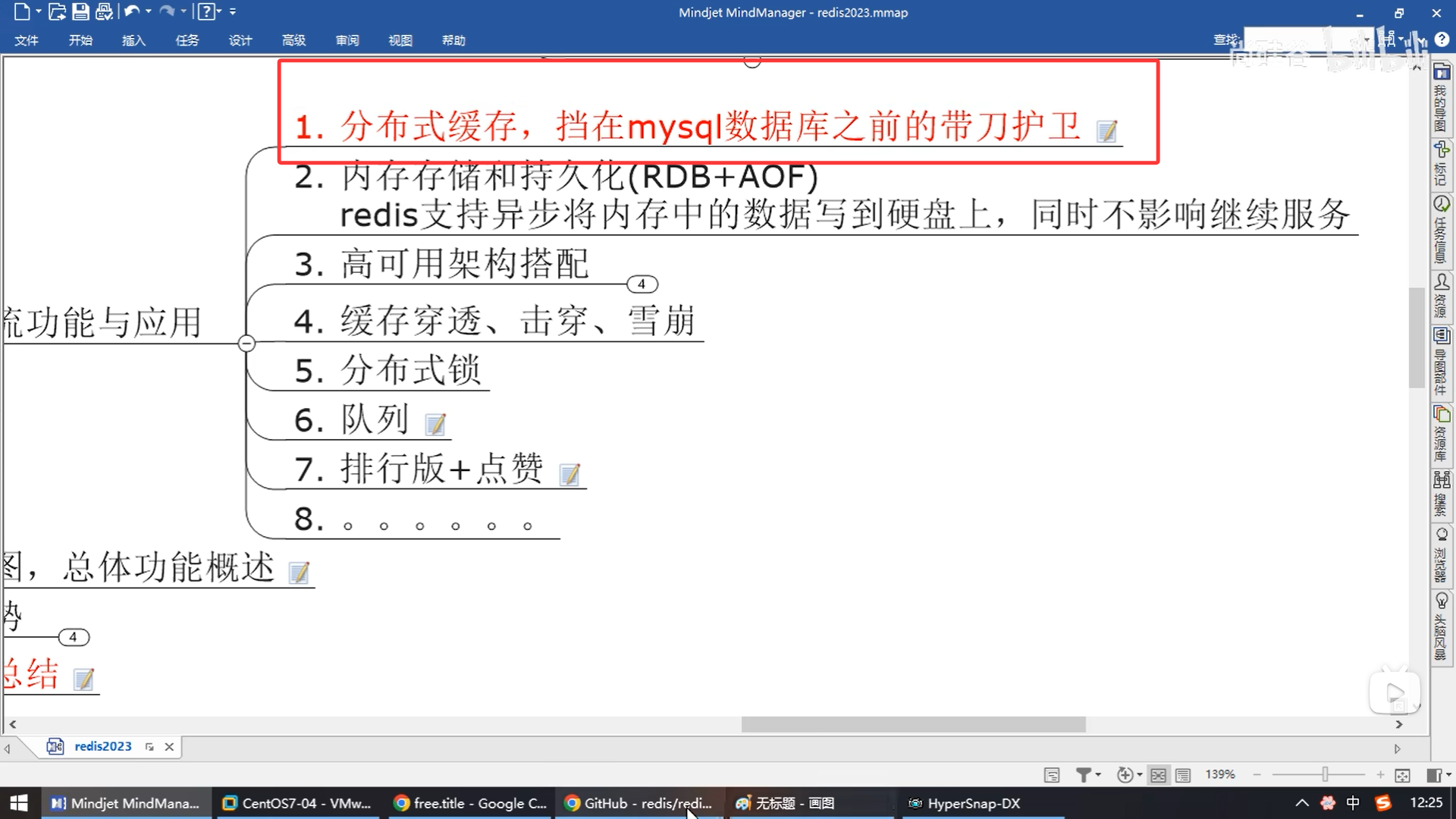Image resolution: width=1456 pixels, height=819 pixels.
Task: Click the print preview icon in toolbar
Action: 104,11
